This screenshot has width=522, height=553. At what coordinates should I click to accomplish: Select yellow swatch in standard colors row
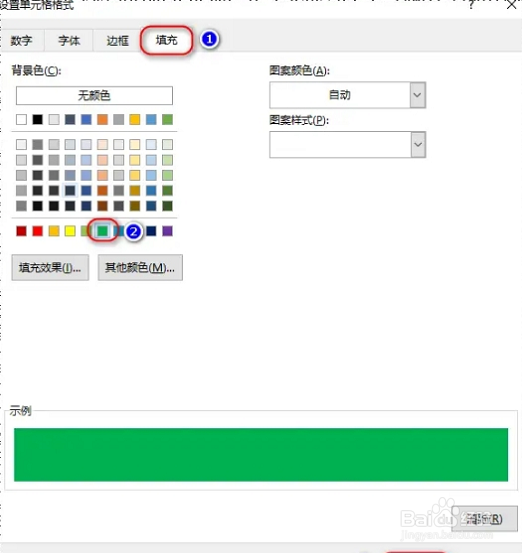pyautogui.click(x=70, y=231)
